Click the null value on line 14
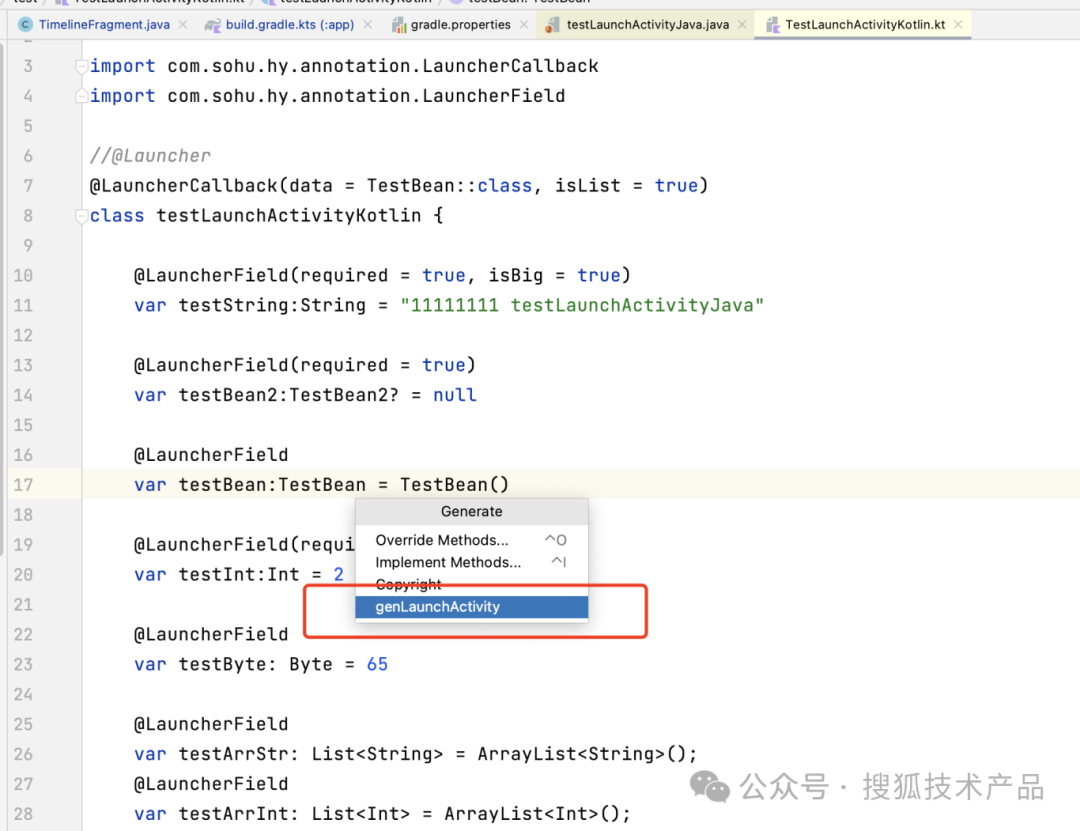 (455, 395)
